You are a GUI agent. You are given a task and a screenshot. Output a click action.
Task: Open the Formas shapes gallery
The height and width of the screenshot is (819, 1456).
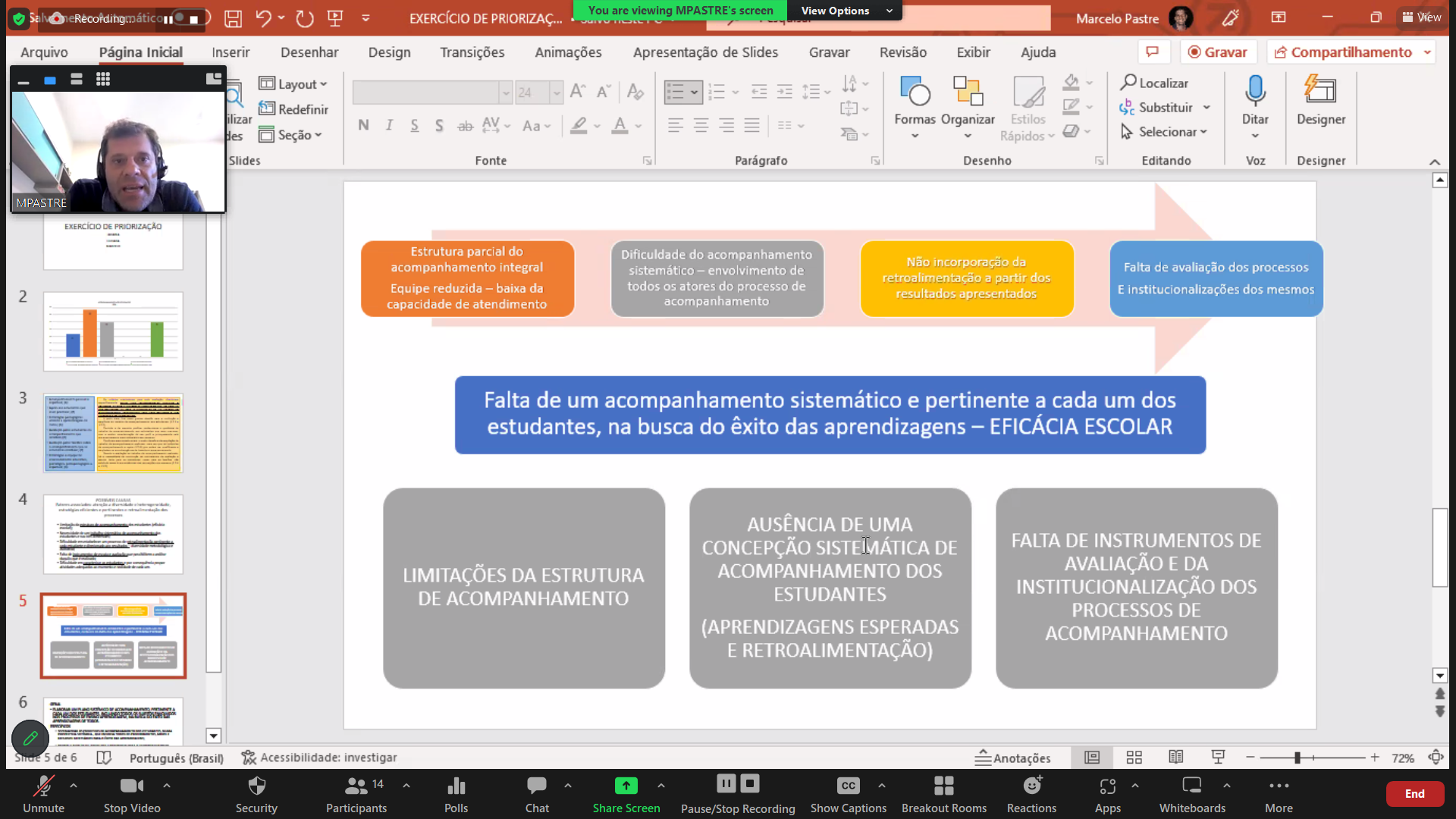coord(915,106)
